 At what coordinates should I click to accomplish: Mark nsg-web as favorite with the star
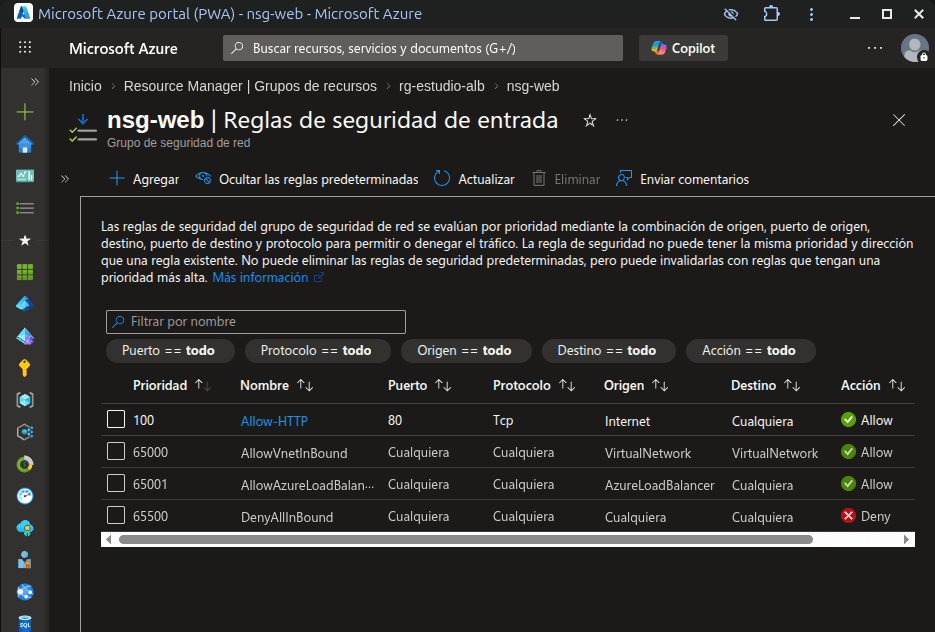pos(590,120)
